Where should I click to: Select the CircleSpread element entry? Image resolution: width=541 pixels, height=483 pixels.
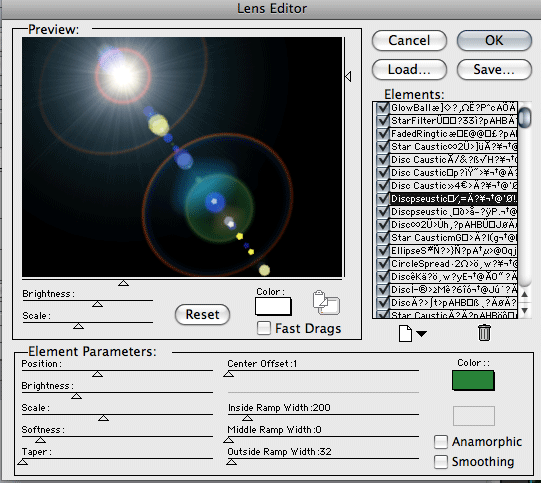453,264
